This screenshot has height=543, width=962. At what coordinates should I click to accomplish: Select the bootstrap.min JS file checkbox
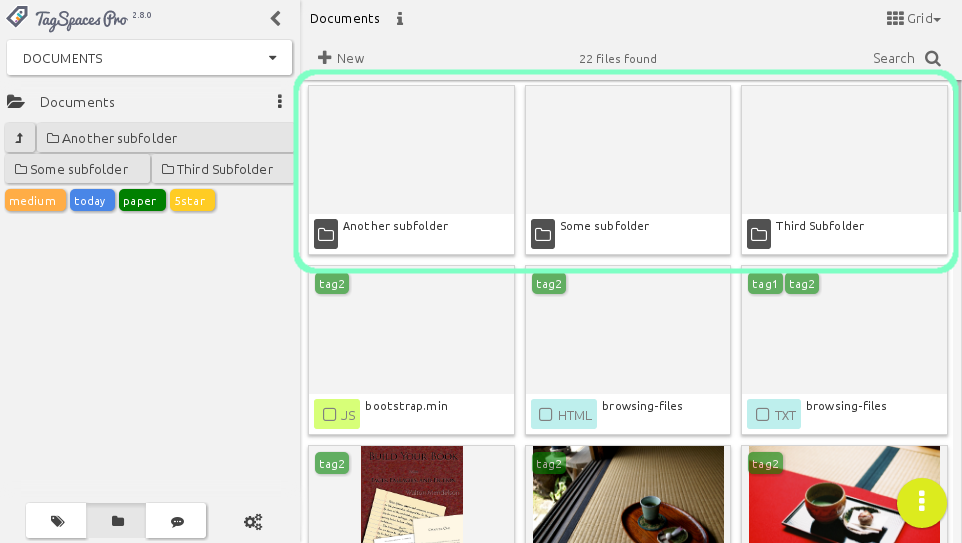point(329,414)
